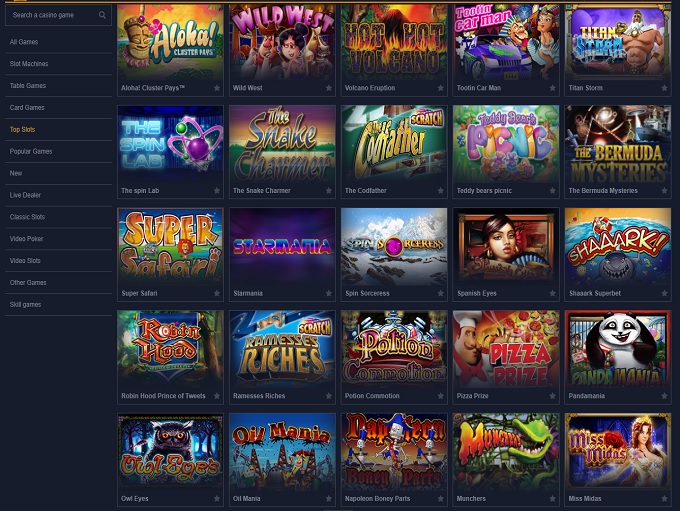The height and width of the screenshot is (511, 680).
Task: Launch the Pandamania game thumbnail
Action: [618, 349]
